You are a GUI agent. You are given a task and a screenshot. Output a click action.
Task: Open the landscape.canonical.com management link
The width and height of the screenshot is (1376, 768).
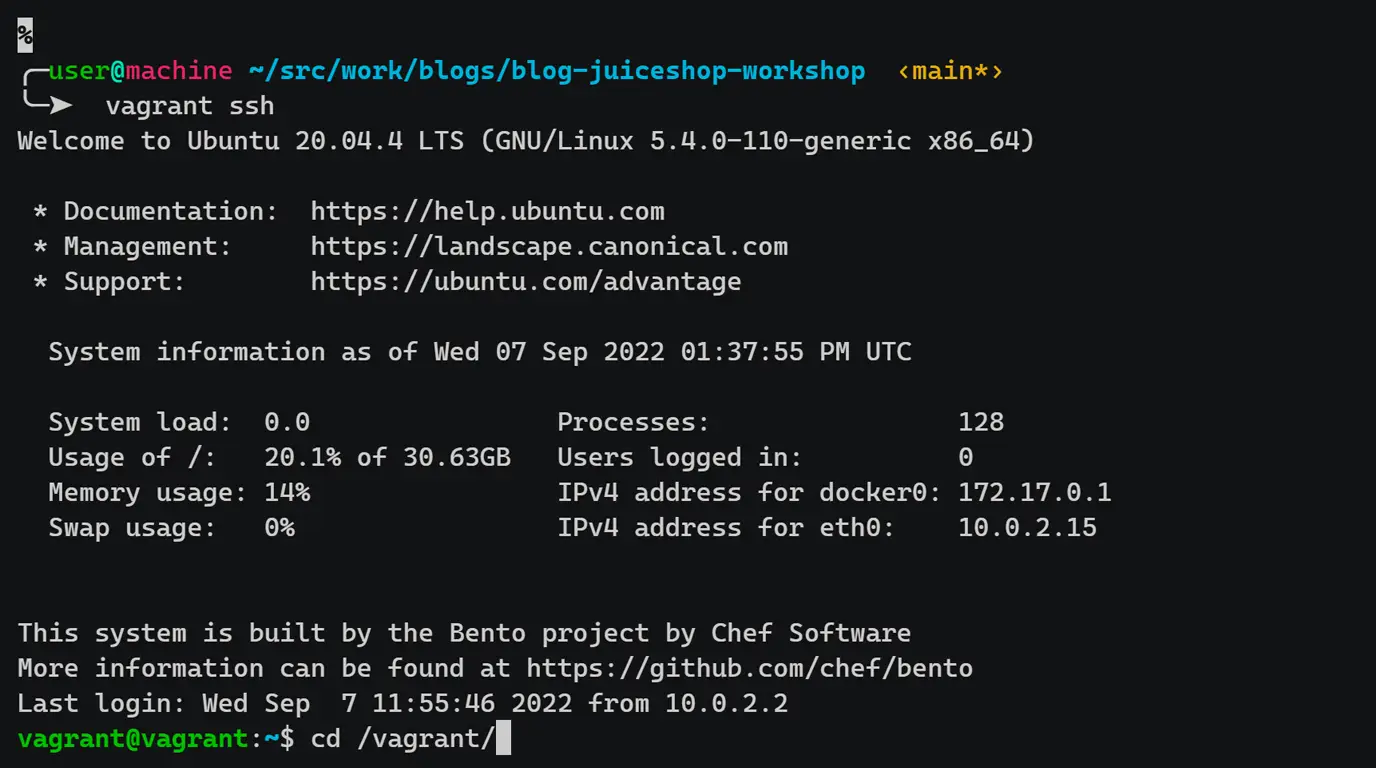point(549,246)
